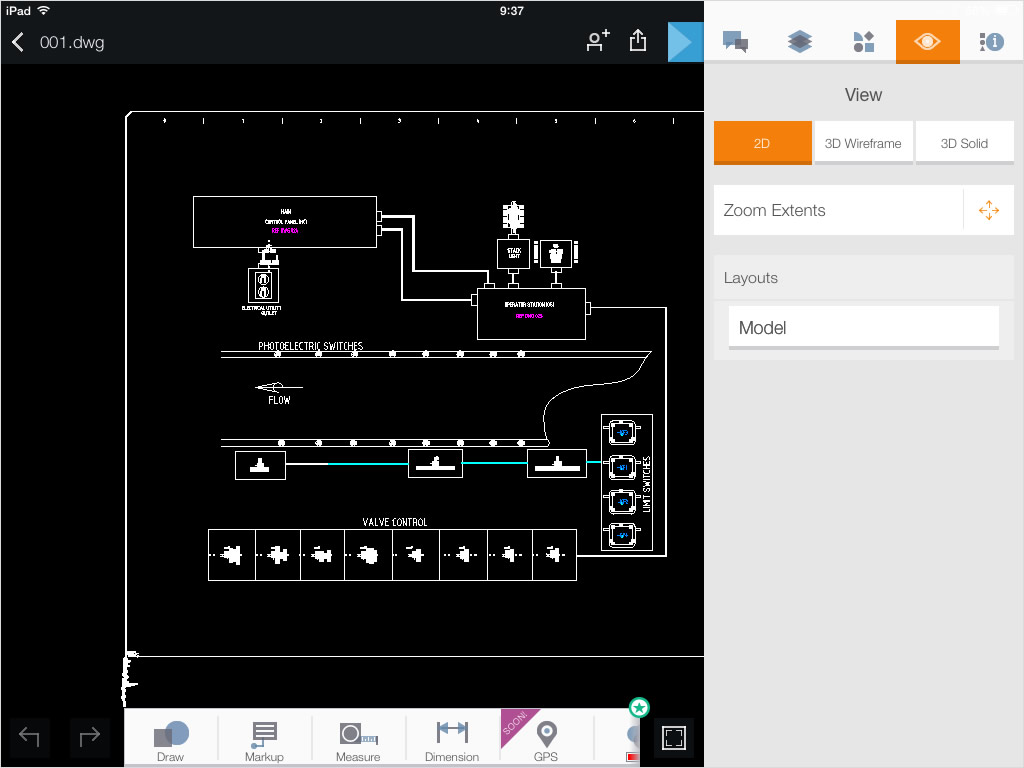Switch to 3D Solid view
The image size is (1024, 768).
click(964, 143)
